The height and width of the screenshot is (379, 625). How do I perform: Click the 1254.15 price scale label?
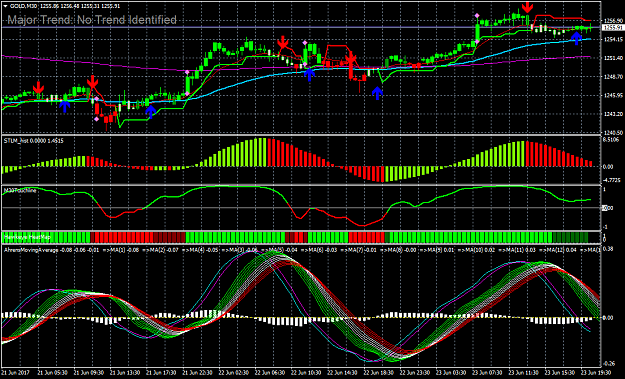pos(613,39)
